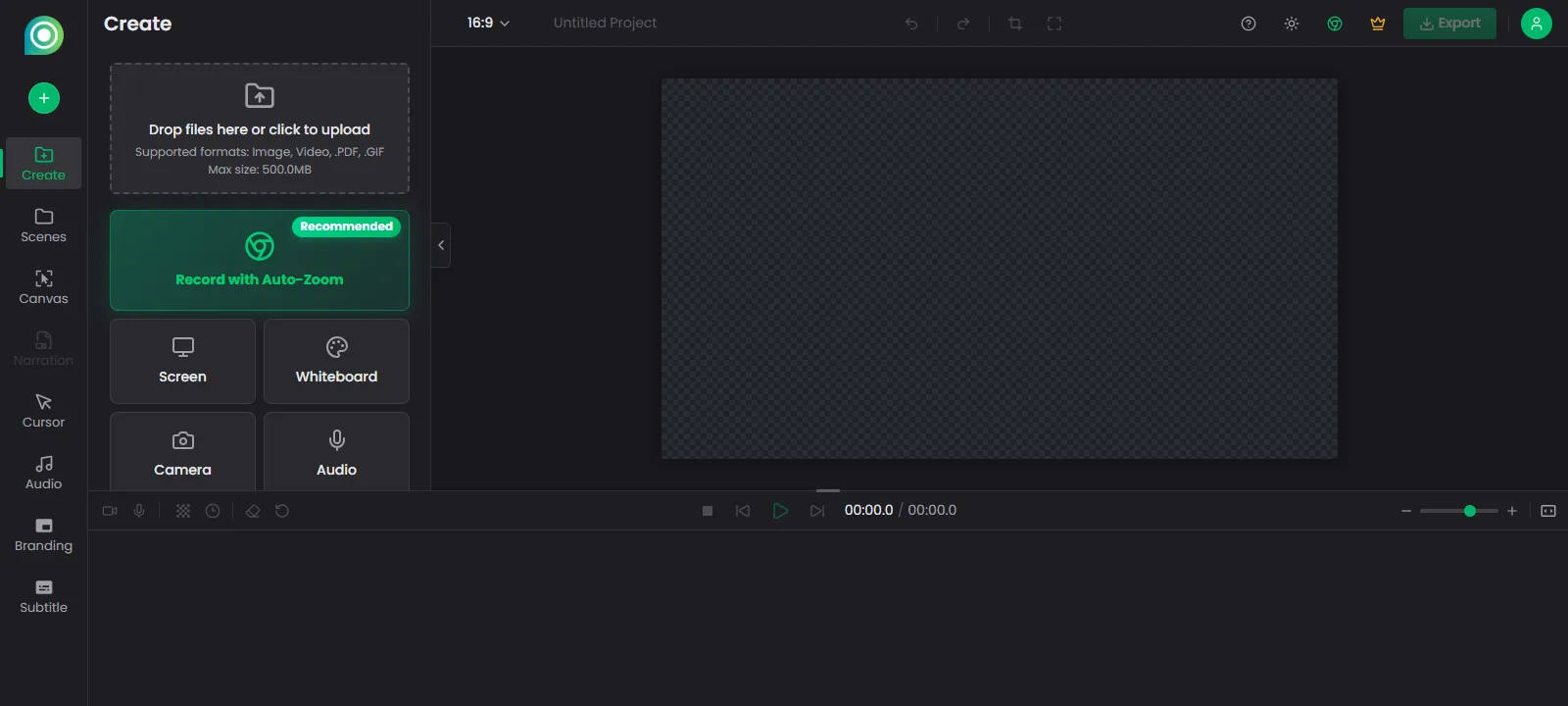Choose the Audio card in the Create panel
1568x706 pixels.
(x=336, y=452)
